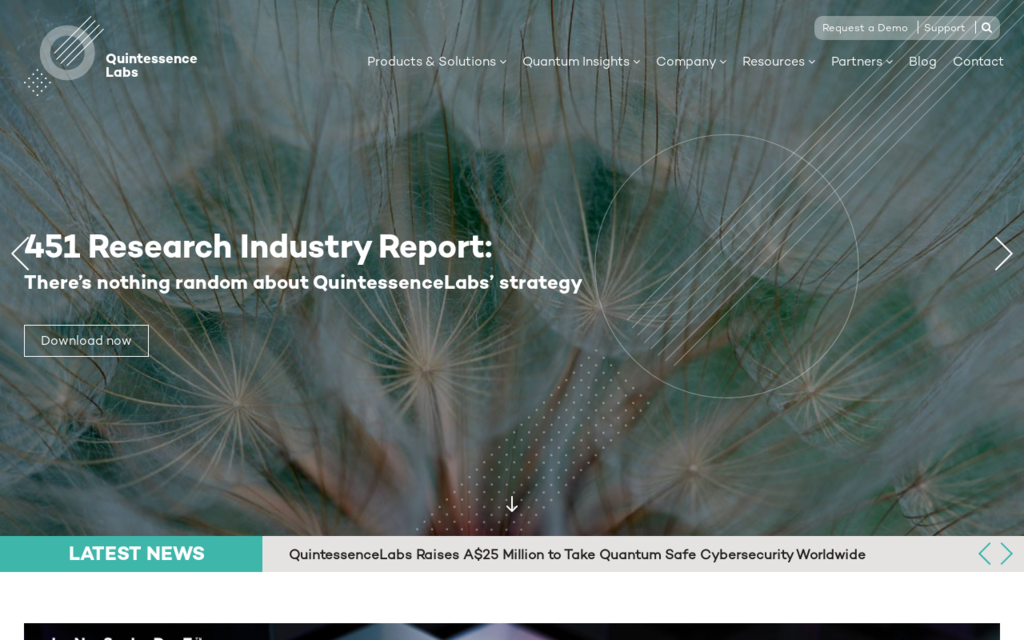Screen dimensions: 1024x640
Task: Open the Company dropdown menu
Action: [x=690, y=62]
